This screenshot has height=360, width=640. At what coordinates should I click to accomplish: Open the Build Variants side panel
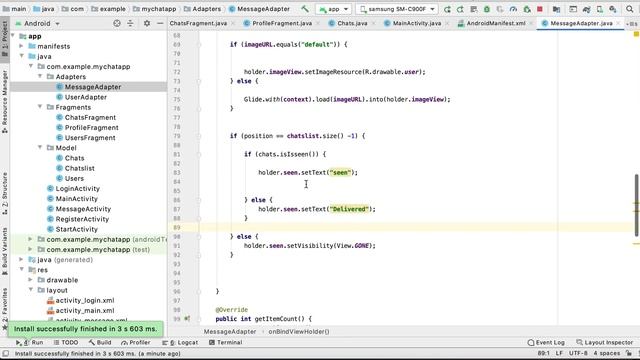5,251
